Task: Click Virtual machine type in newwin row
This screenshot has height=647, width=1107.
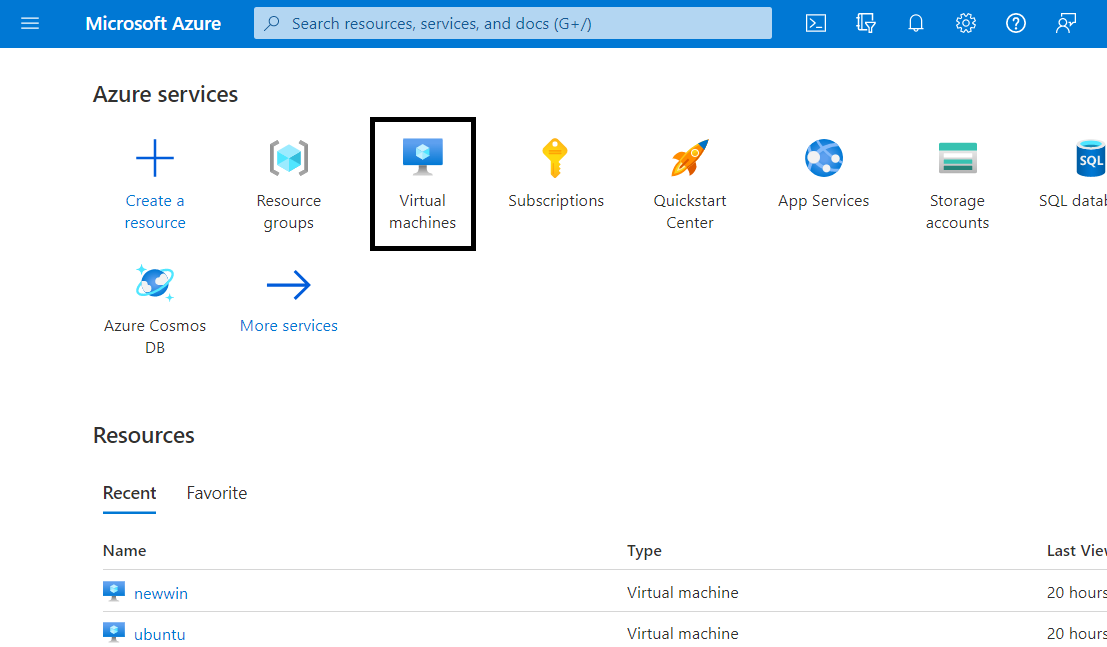Action: 683,593
